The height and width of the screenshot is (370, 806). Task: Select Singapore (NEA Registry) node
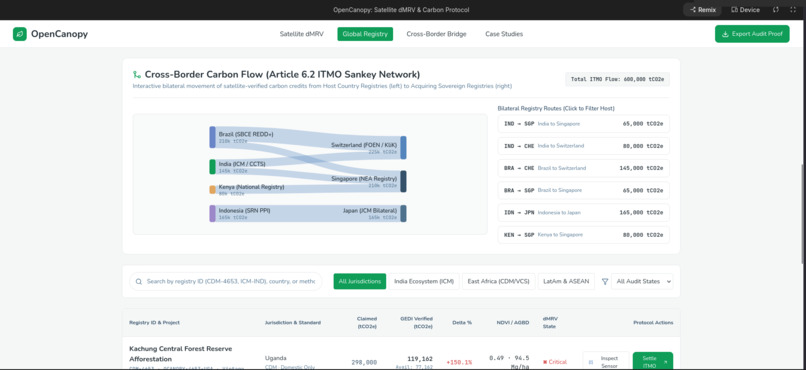(404, 181)
